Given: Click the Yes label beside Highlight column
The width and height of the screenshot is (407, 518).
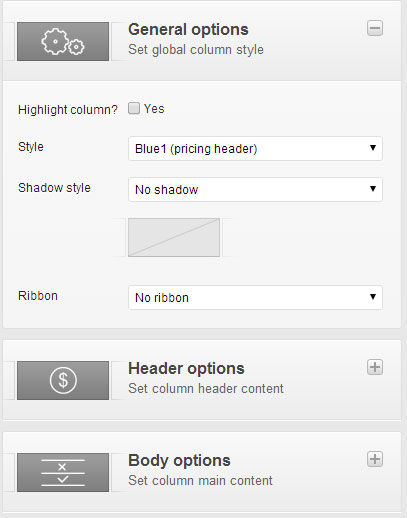Looking at the screenshot, I should (x=154, y=109).
